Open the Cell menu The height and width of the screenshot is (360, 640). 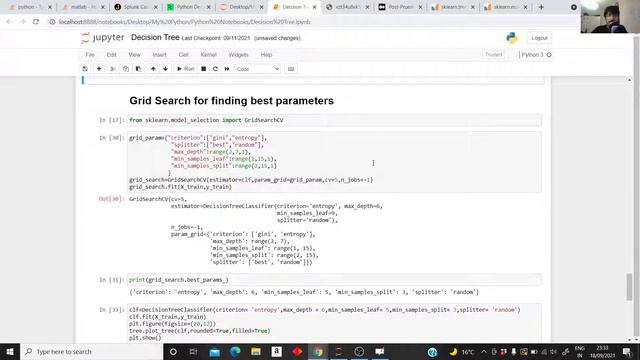click(x=183, y=55)
